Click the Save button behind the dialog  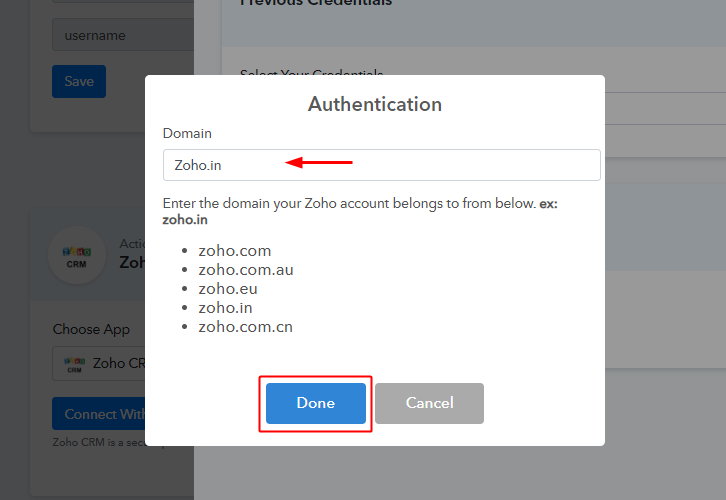(79, 81)
